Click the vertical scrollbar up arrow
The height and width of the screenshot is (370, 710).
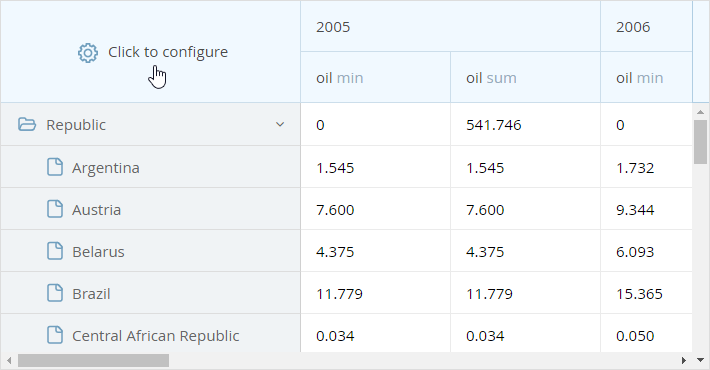(700, 112)
